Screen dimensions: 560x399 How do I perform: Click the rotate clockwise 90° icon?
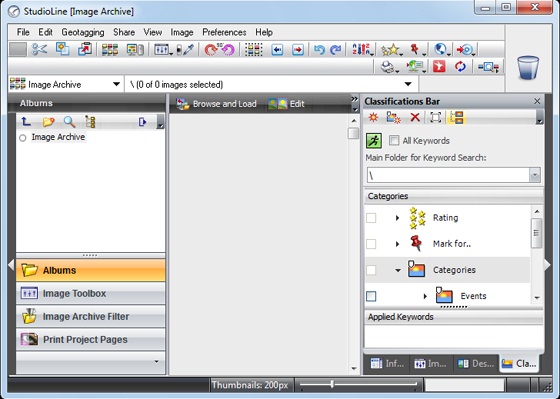[211, 49]
